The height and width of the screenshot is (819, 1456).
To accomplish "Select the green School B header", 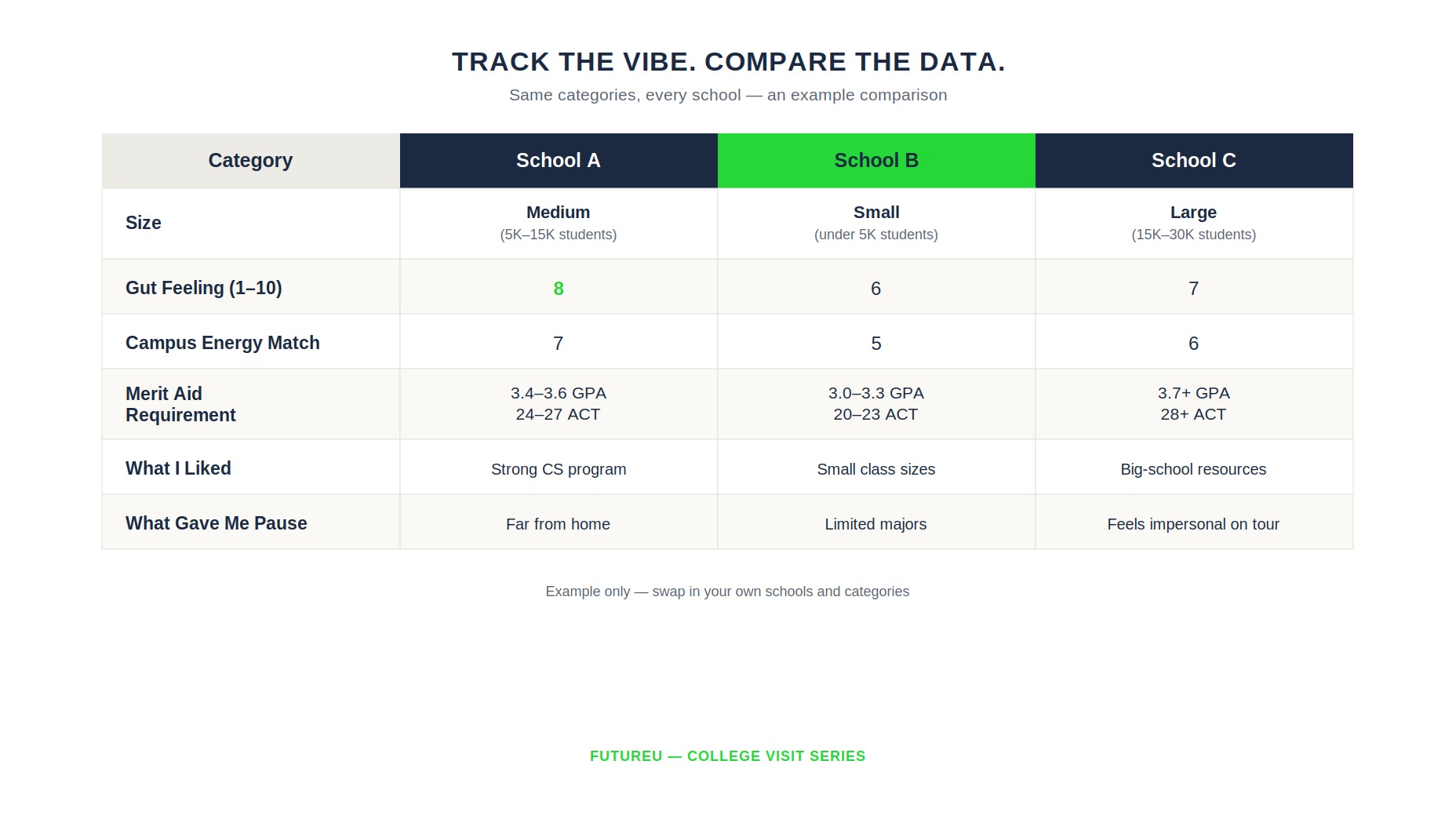I will coord(876,161).
